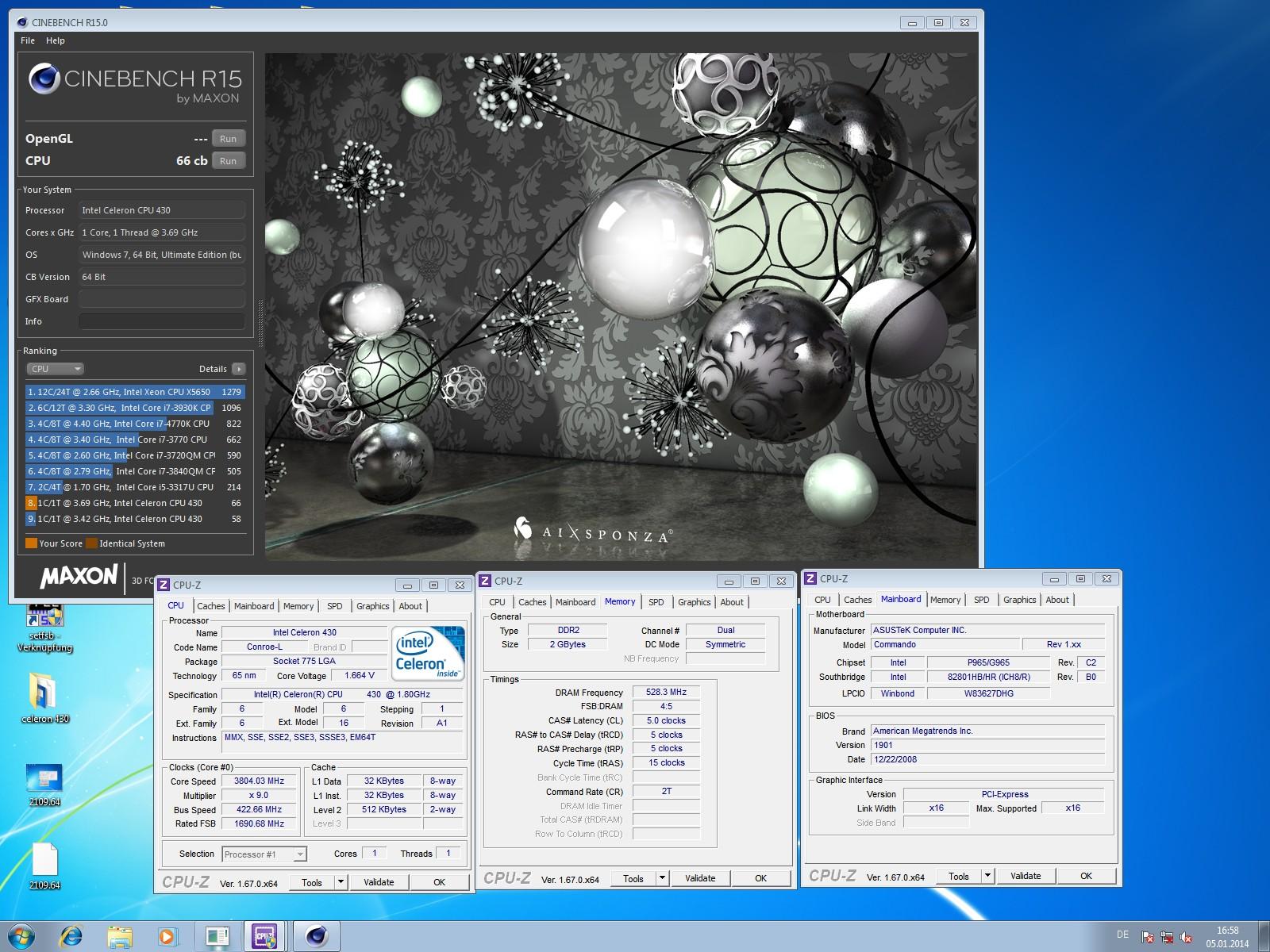Image resolution: width=1270 pixels, height=952 pixels.
Task: Click Validate in left CPU-Z window
Action: click(x=379, y=882)
